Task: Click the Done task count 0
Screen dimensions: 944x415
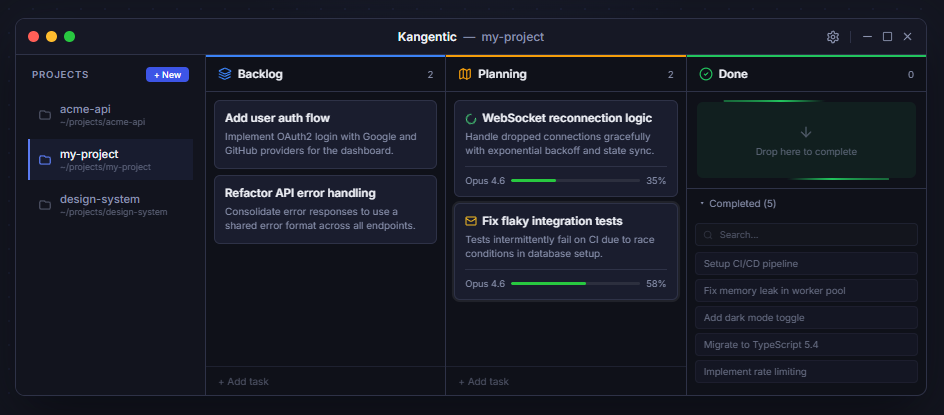Action: pos(911,75)
